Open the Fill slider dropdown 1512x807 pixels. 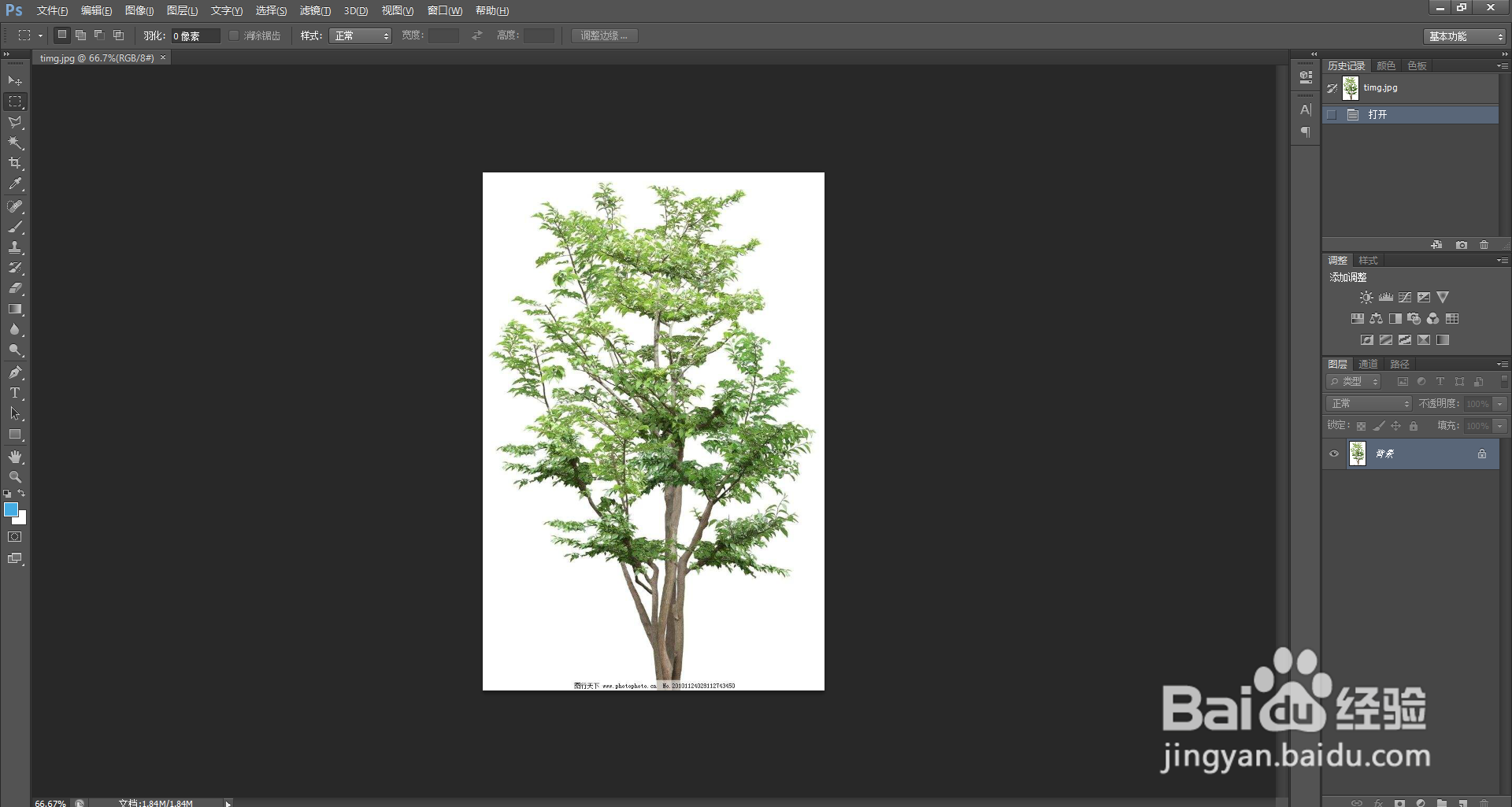[x=1500, y=425]
